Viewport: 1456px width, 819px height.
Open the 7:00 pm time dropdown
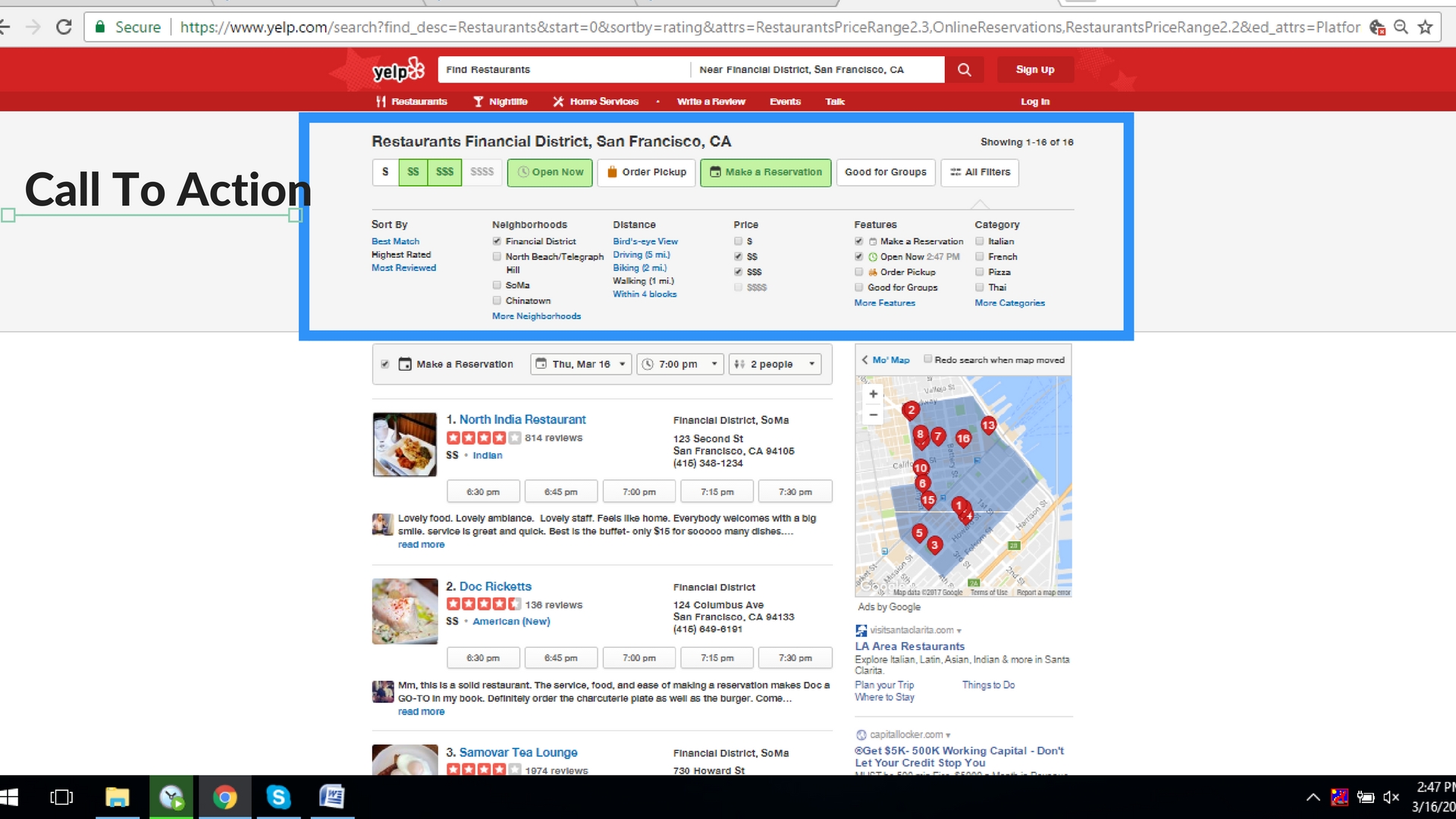click(680, 364)
